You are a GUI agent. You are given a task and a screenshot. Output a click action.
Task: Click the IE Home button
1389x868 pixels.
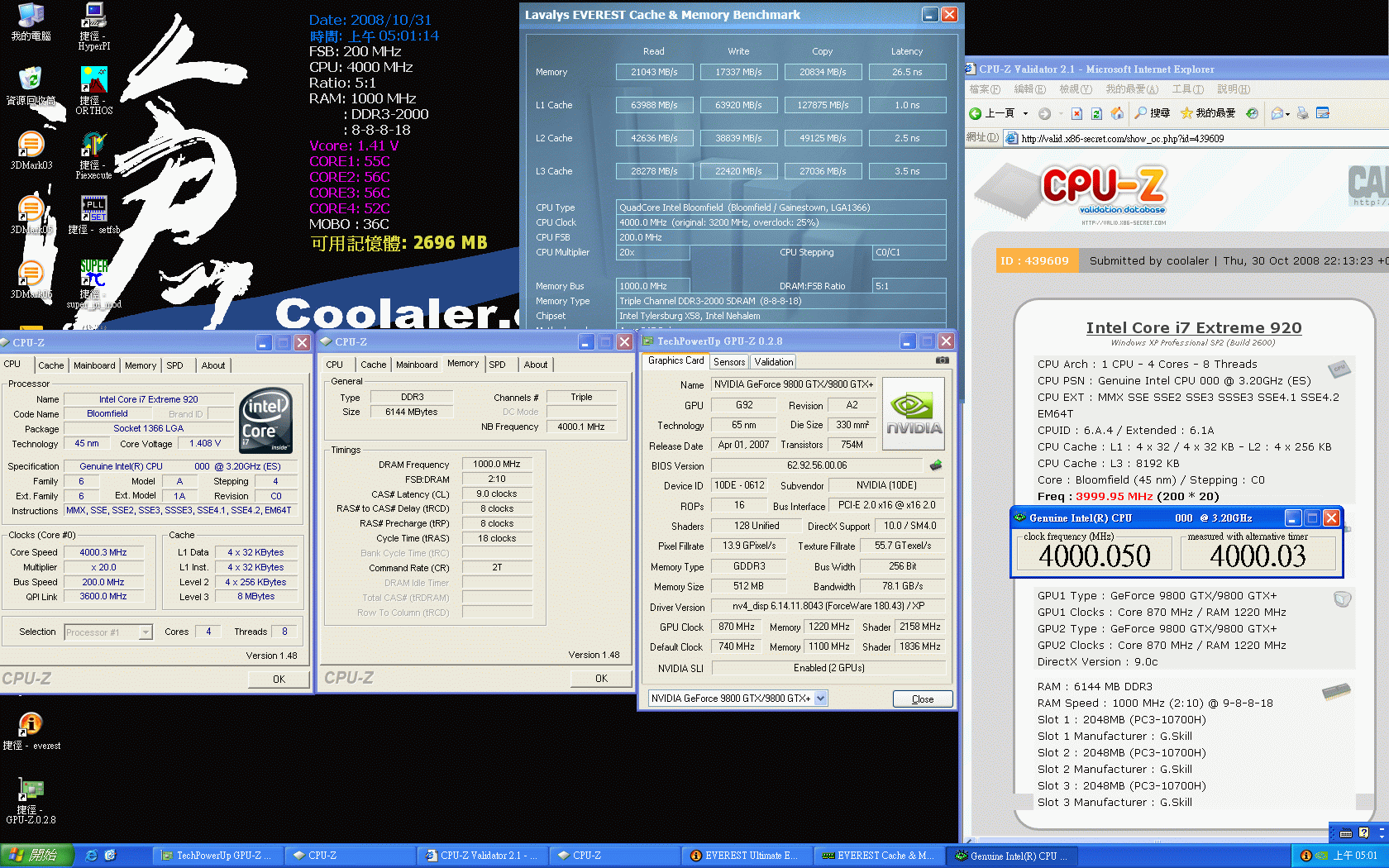[x=1117, y=113]
